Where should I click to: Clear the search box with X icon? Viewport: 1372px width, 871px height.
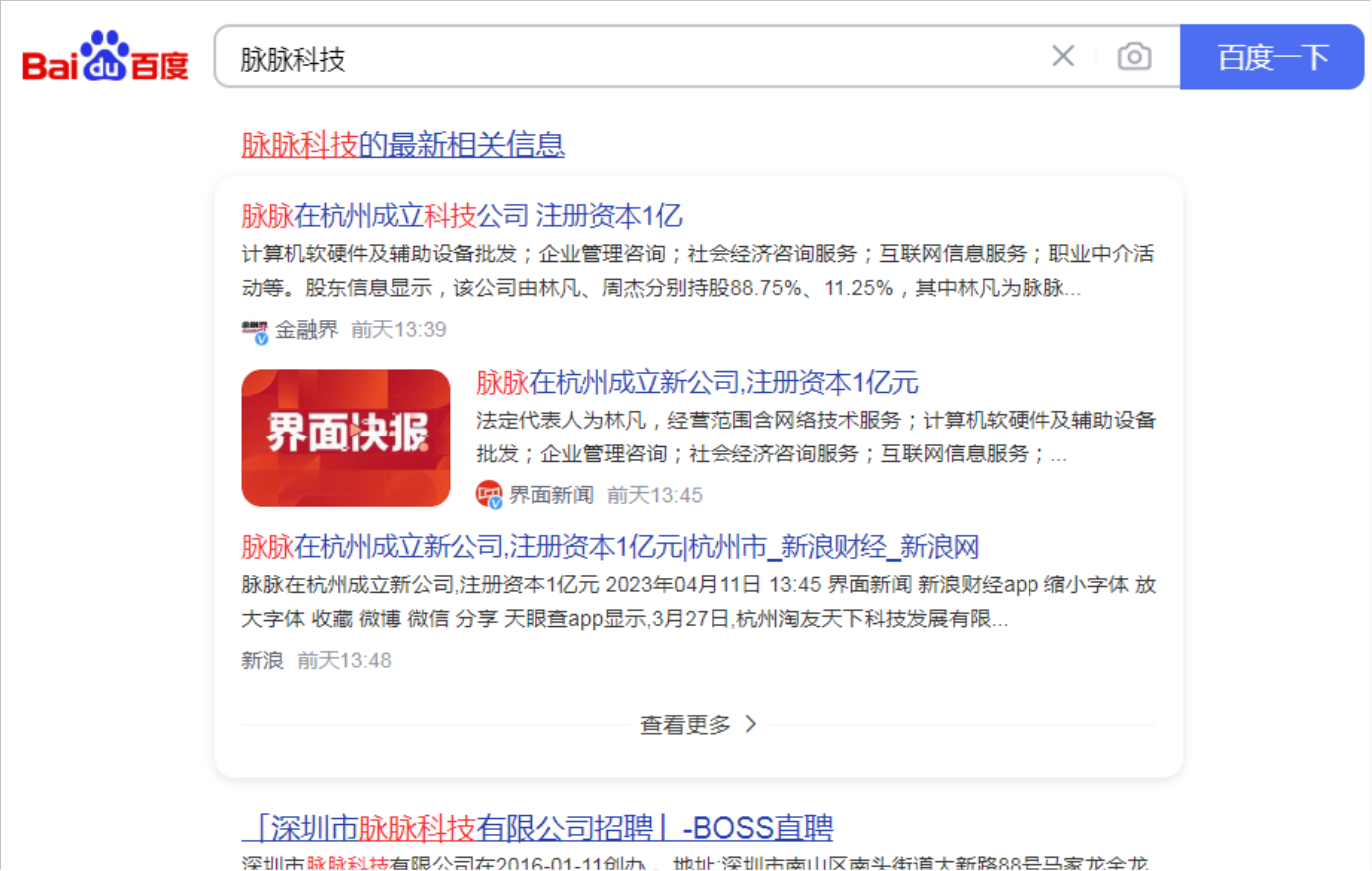1063,56
